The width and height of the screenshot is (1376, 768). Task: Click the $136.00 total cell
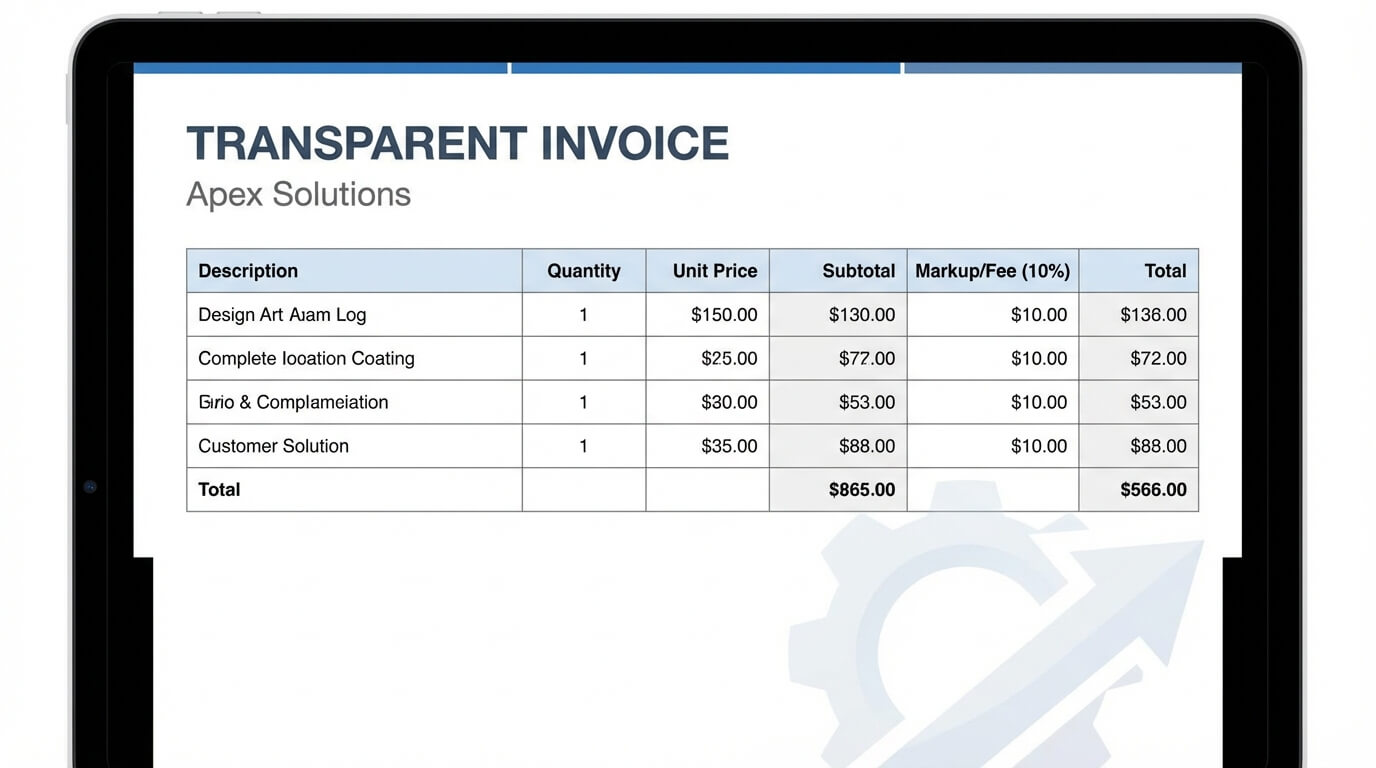[1153, 315]
